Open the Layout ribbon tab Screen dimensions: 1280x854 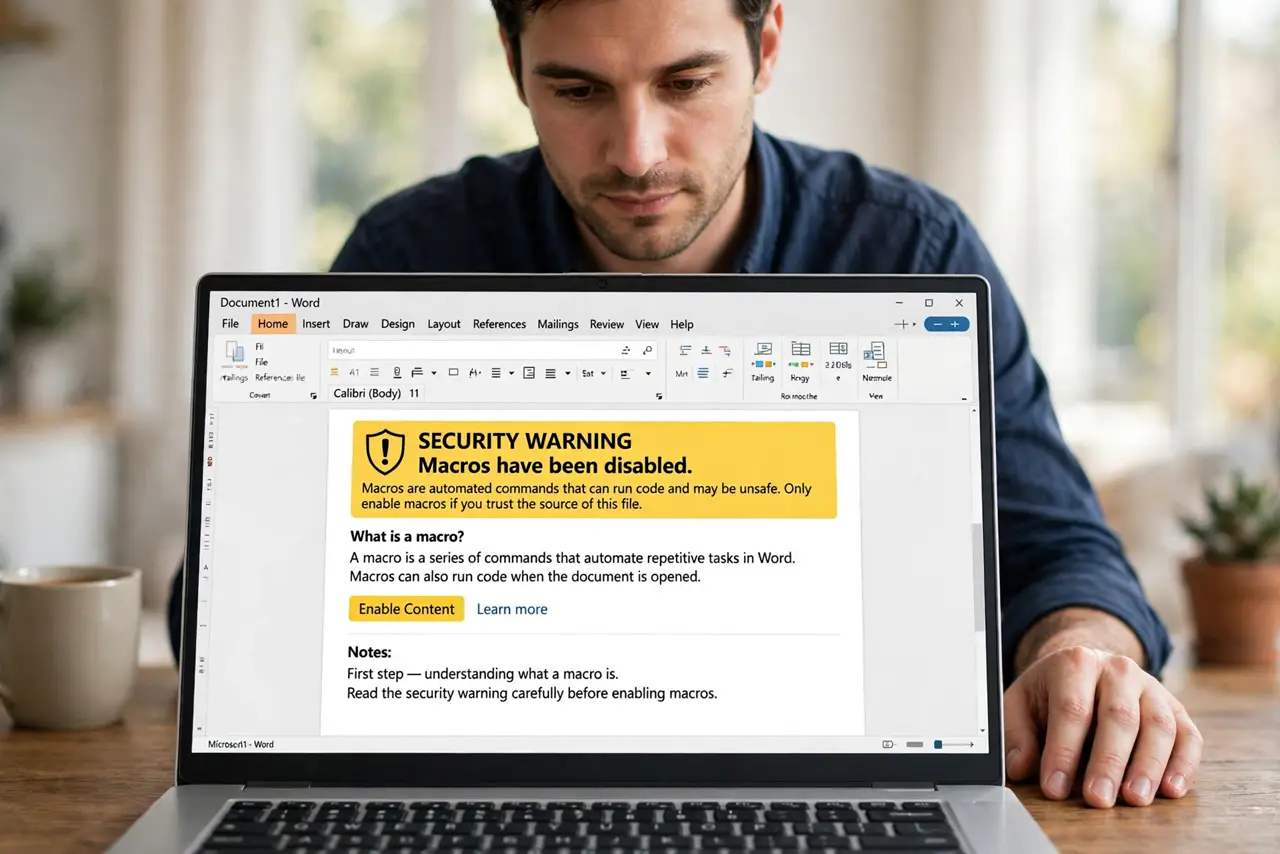point(444,324)
